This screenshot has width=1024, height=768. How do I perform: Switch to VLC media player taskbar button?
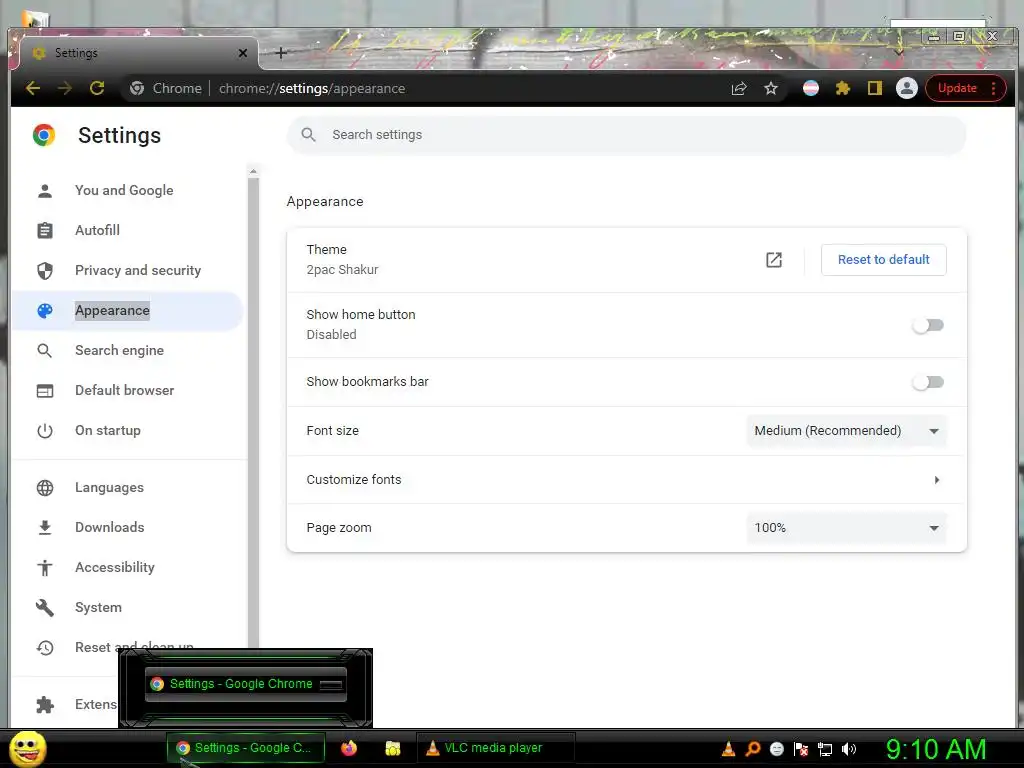[496, 748]
